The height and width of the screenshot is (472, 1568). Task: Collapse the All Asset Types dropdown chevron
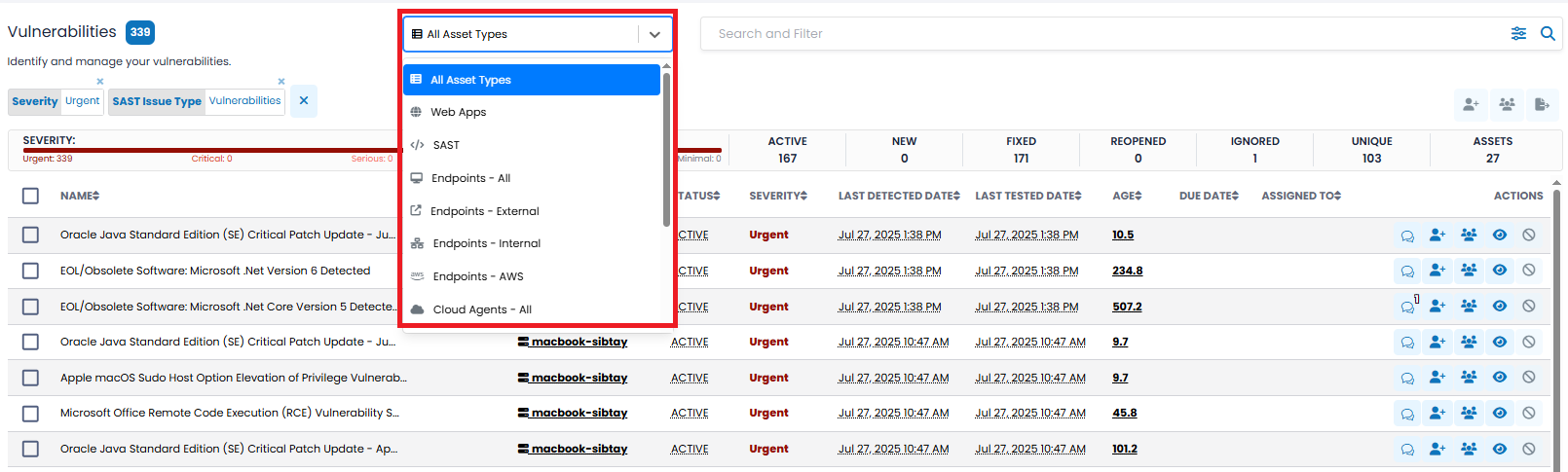(x=654, y=34)
